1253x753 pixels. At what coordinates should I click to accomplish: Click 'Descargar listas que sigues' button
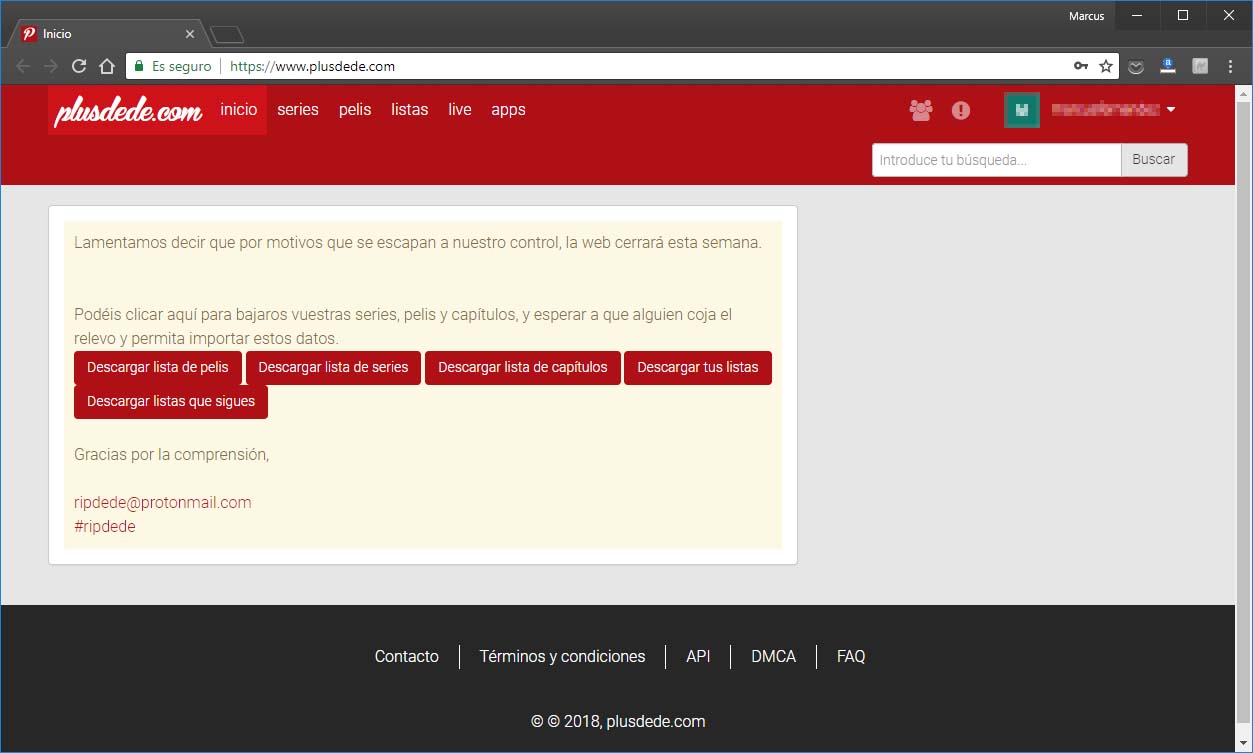coord(171,401)
